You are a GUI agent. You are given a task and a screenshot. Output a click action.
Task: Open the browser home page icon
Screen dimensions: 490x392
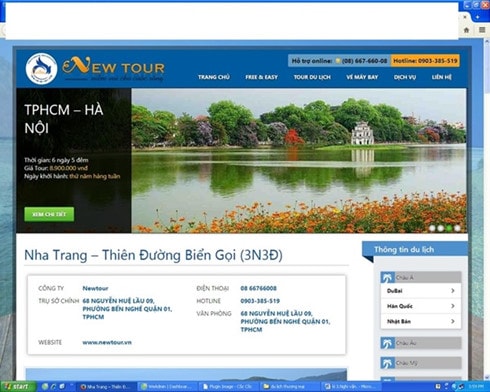coord(466,30)
